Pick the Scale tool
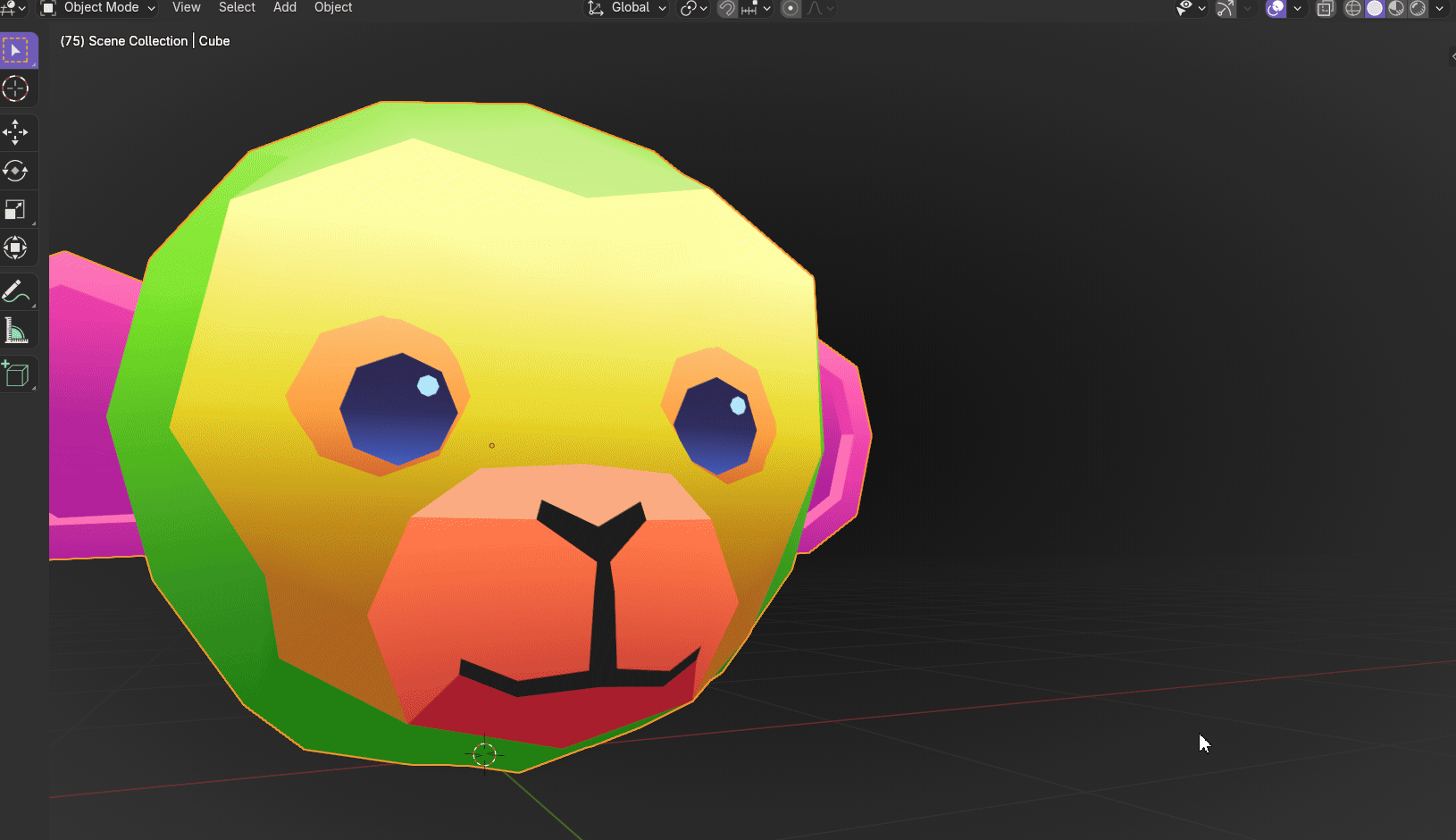This screenshot has width=1456, height=840. [x=15, y=210]
